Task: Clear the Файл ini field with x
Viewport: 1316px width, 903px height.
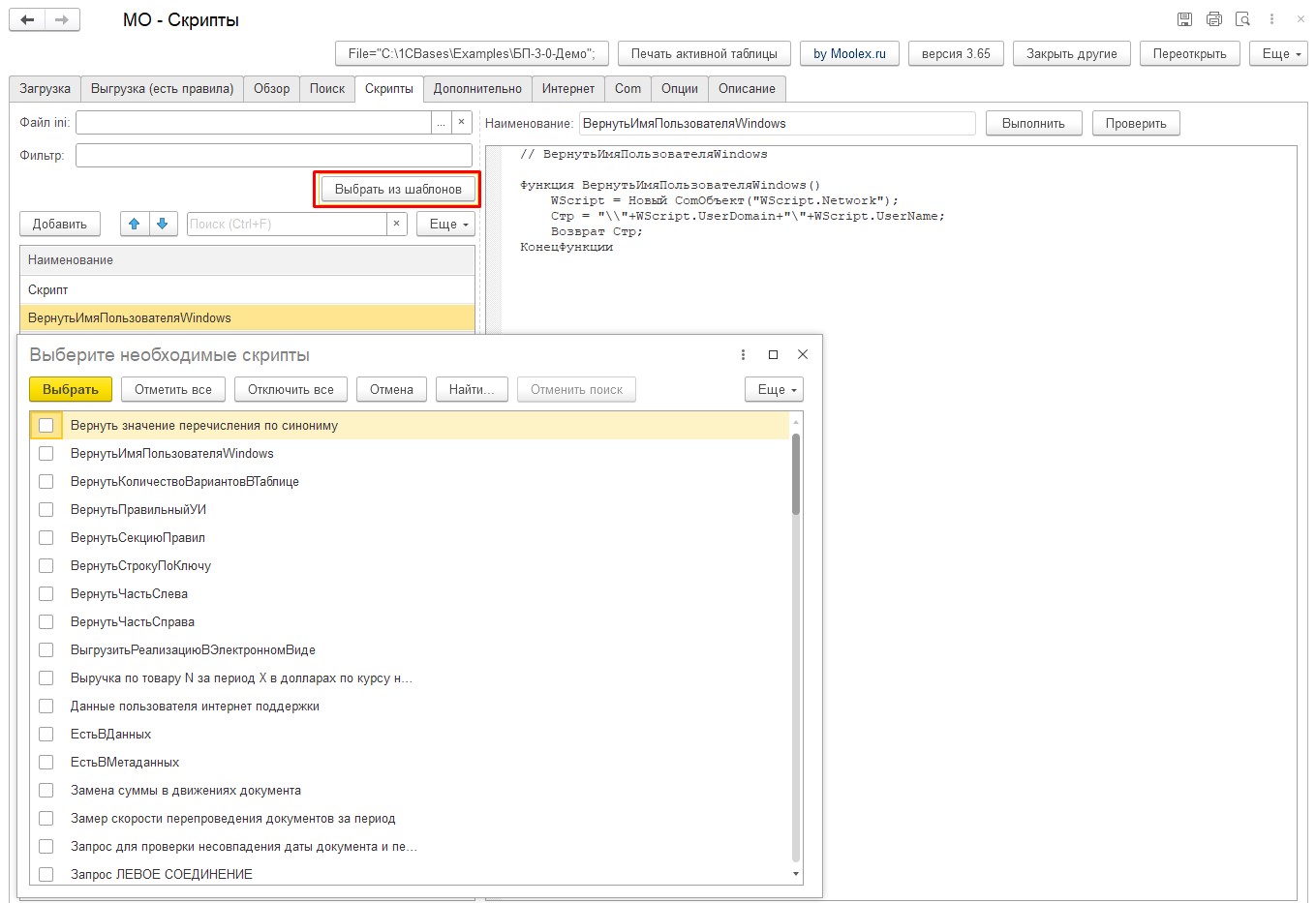Action: [x=462, y=123]
